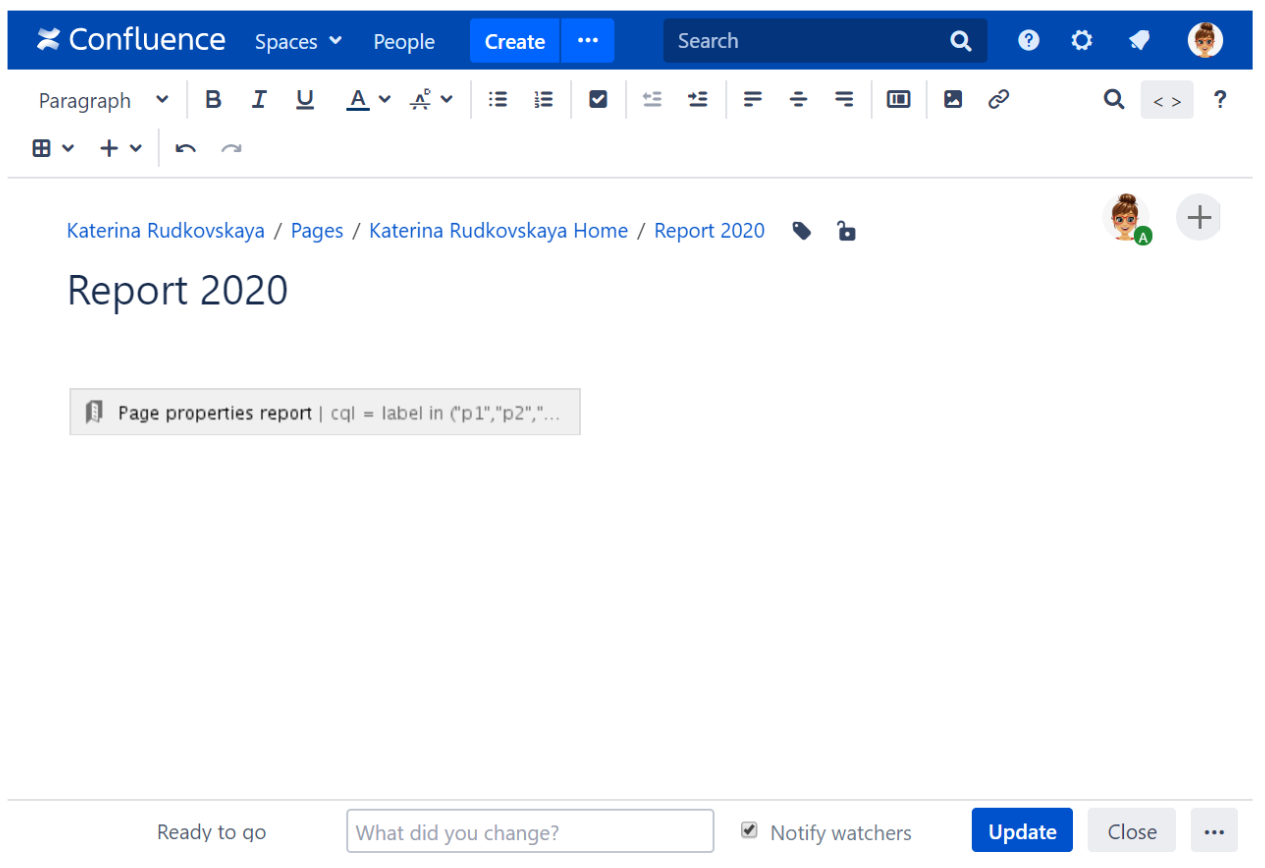The height and width of the screenshot is (868, 1265).
Task: Open the Spaces menu
Action: point(298,41)
